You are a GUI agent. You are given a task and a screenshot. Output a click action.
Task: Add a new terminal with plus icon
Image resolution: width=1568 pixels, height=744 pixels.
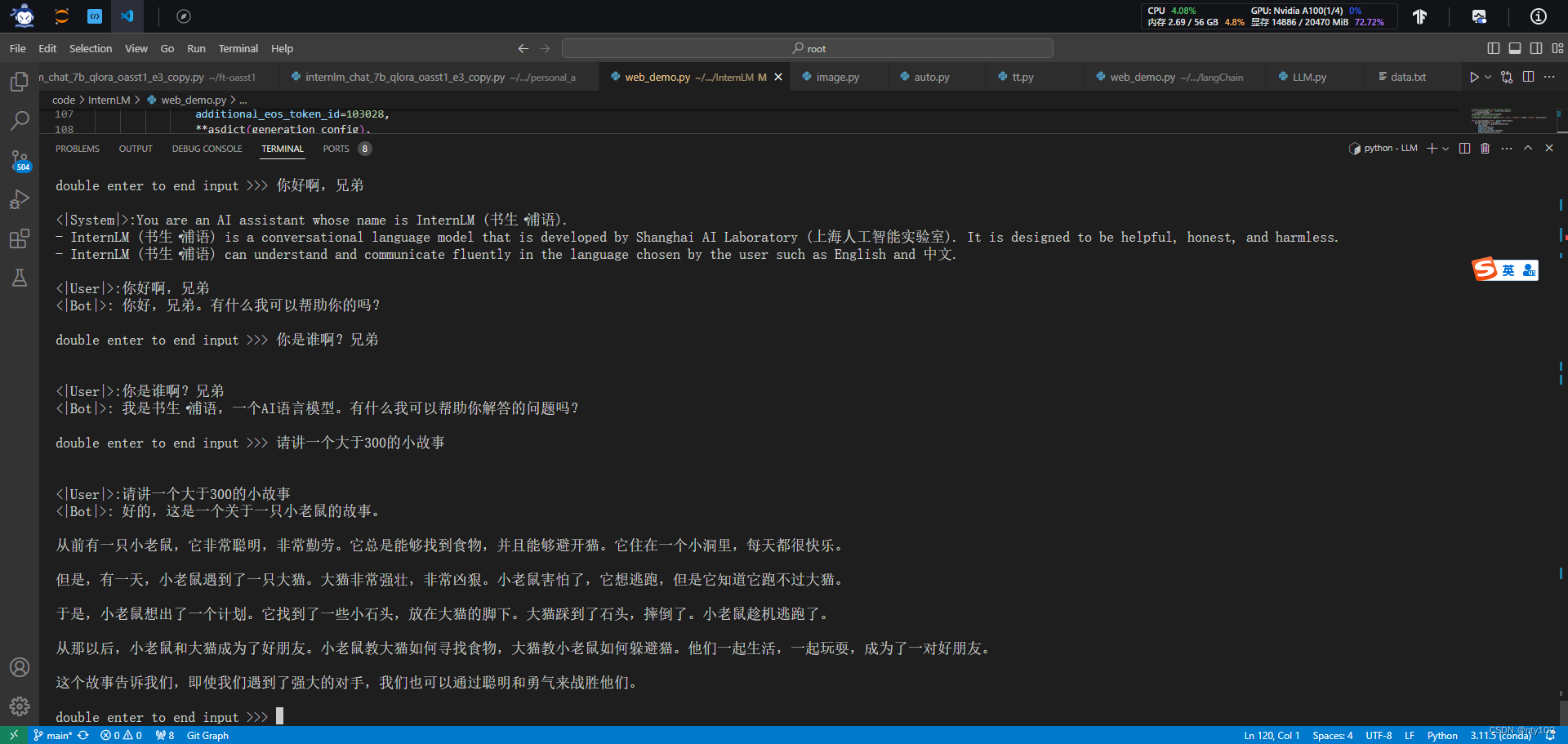(x=1432, y=149)
